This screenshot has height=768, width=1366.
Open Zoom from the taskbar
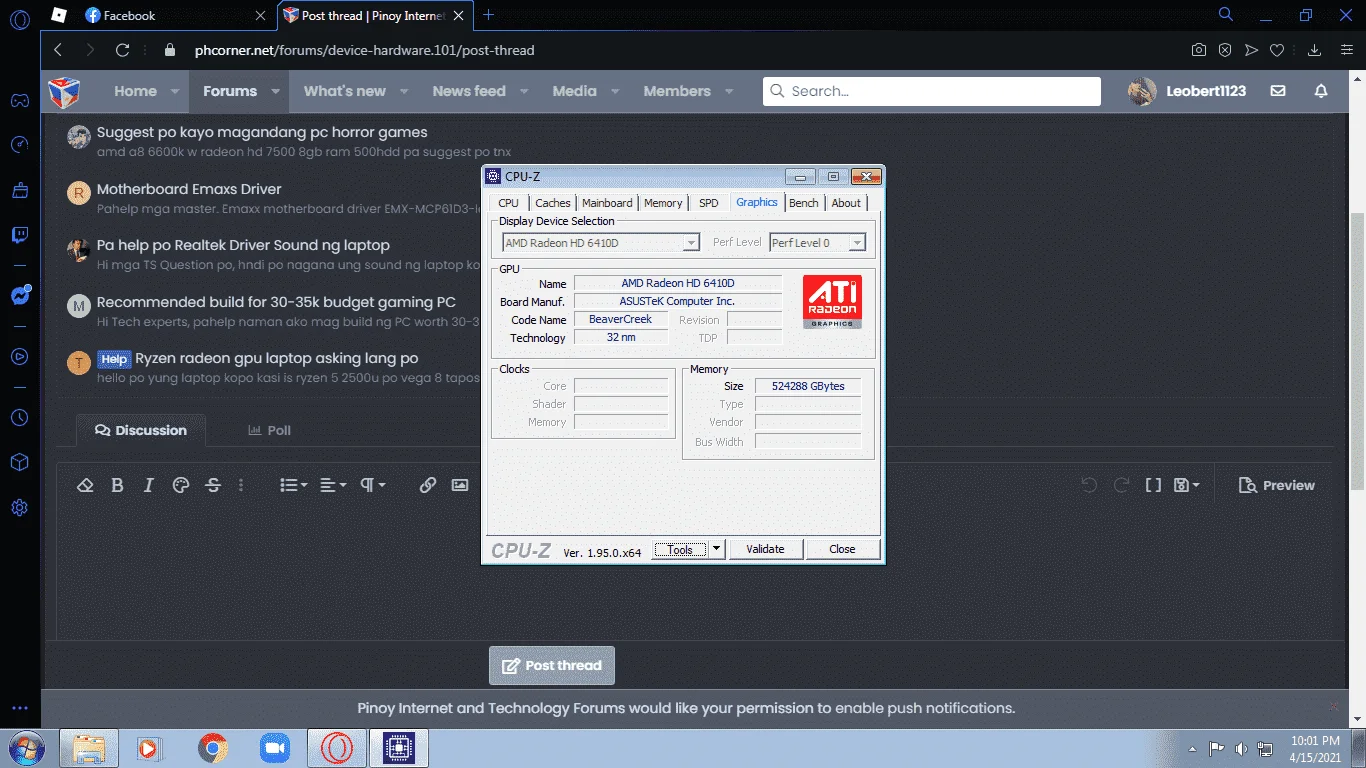pos(274,748)
